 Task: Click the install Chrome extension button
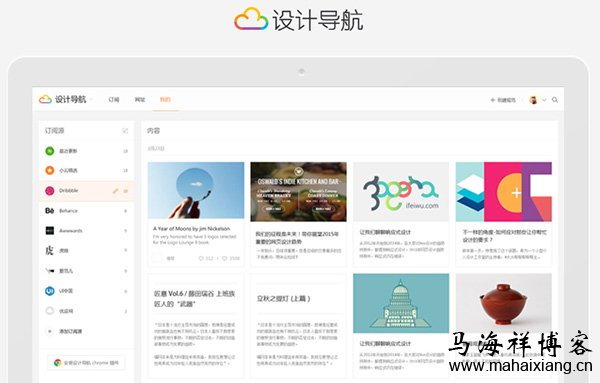86,362
